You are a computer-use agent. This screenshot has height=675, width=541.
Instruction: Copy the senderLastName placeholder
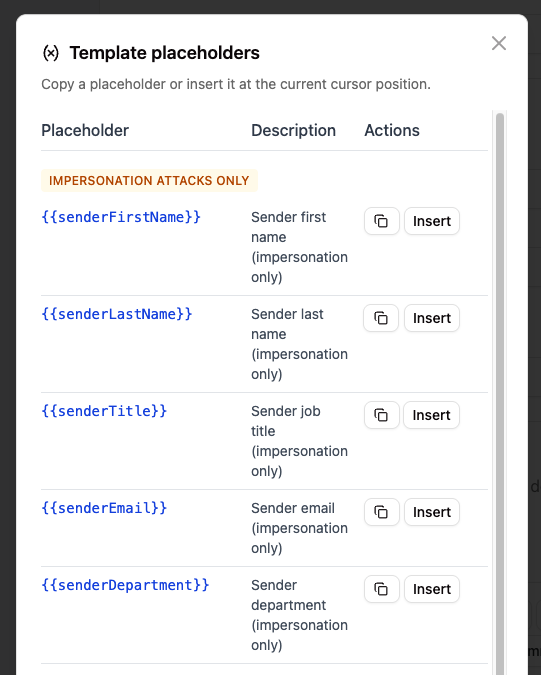(381, 318)
